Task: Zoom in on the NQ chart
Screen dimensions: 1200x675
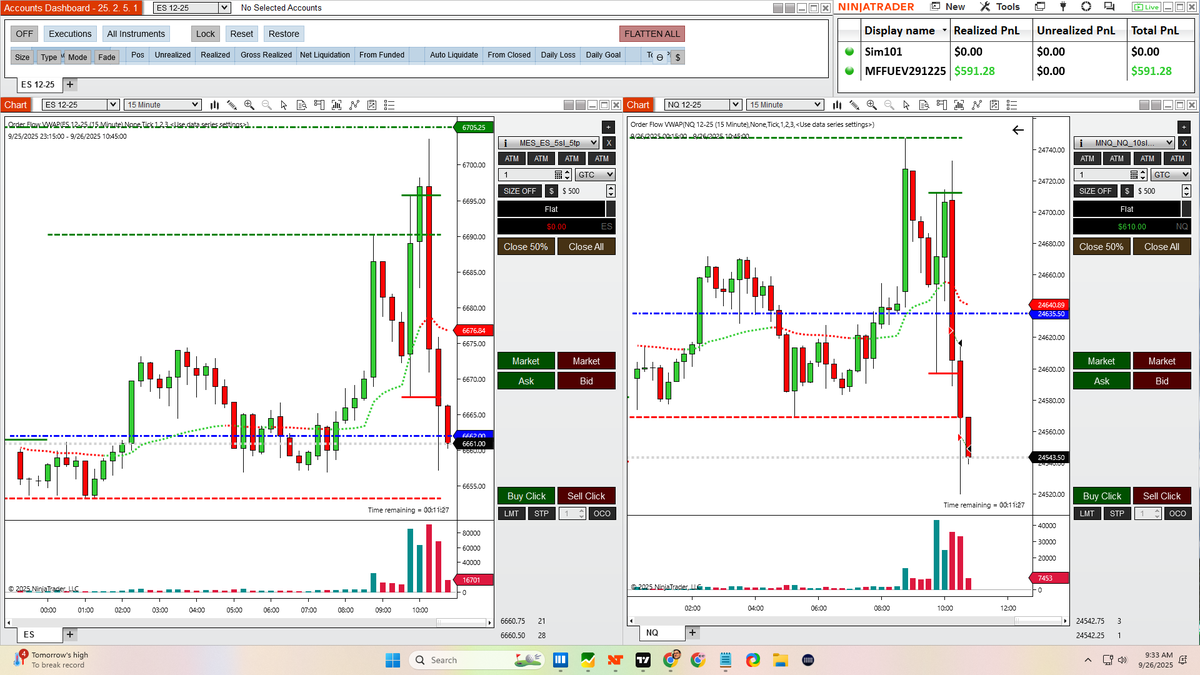Action: pyautogui.click(x=871, y=105)
